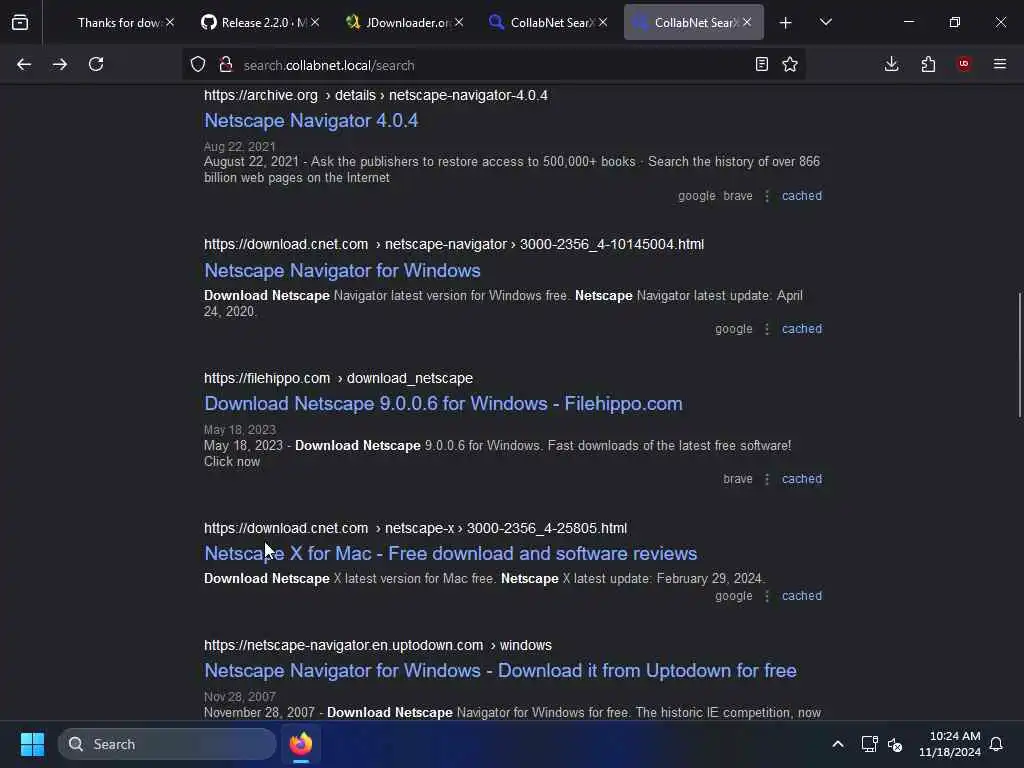
Task: Open the Uptodown Netscape Navigator result
Action: [500, 671]
